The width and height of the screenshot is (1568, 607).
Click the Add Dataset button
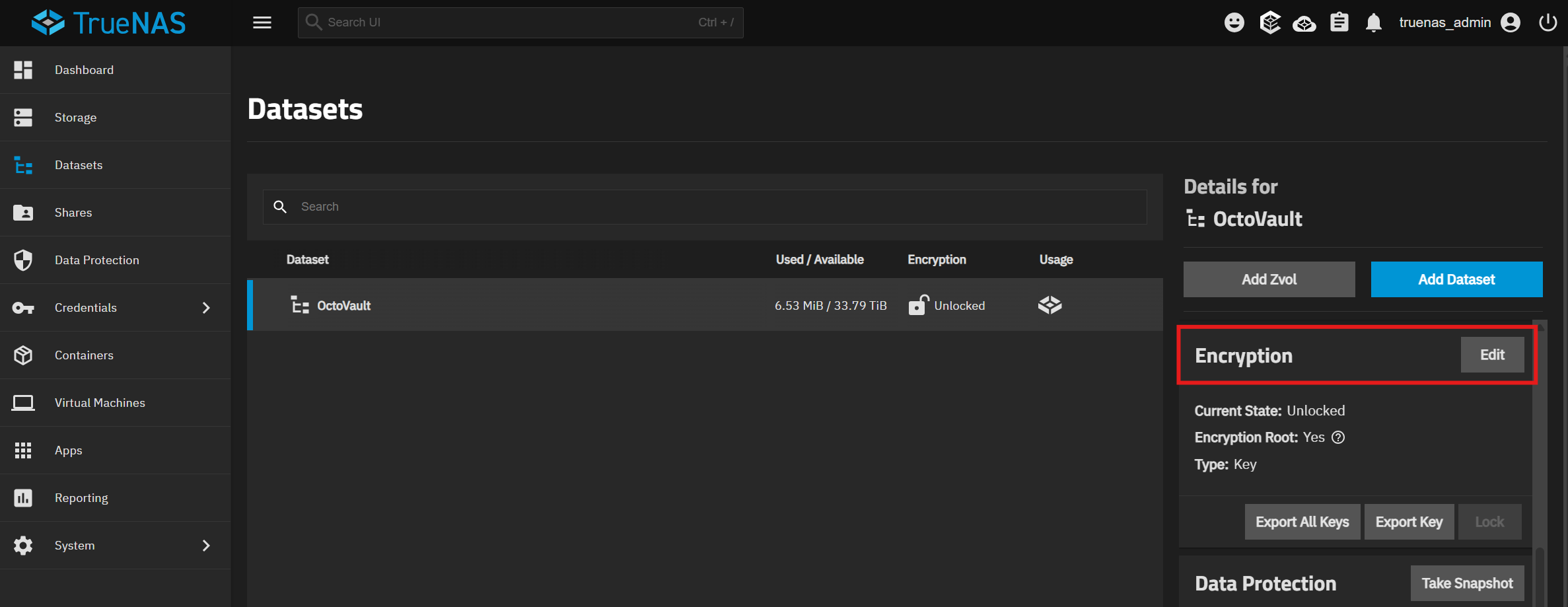1456,279
